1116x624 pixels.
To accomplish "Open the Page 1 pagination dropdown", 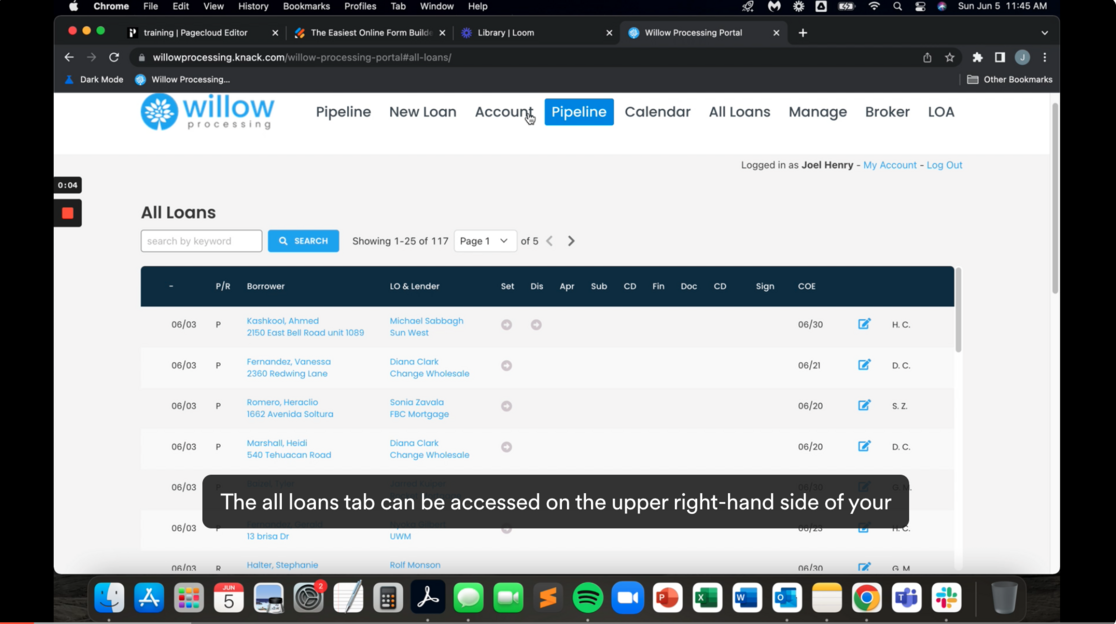I will coord(484,240).
